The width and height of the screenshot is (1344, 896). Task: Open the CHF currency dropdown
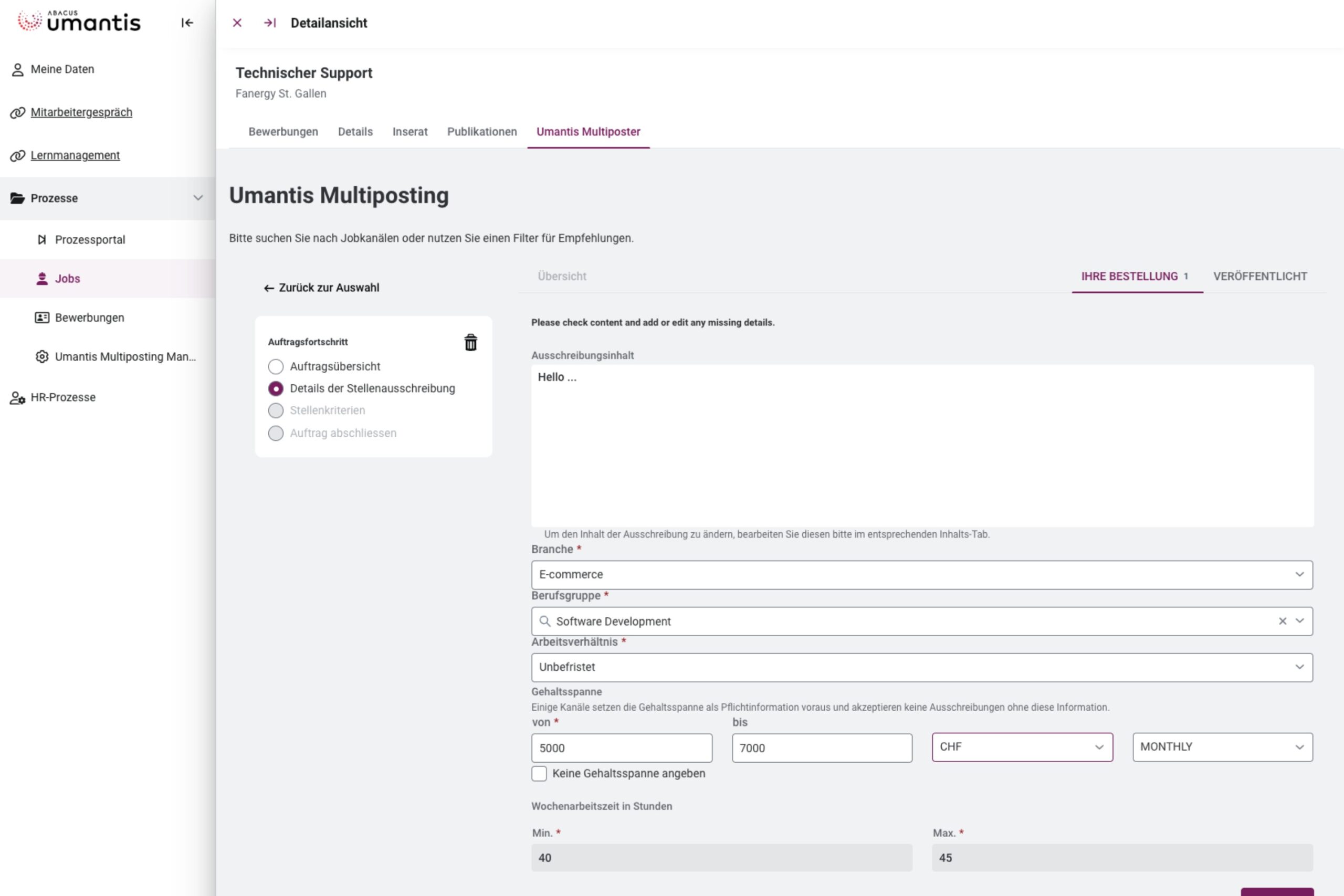click(x=1022, y=747)
